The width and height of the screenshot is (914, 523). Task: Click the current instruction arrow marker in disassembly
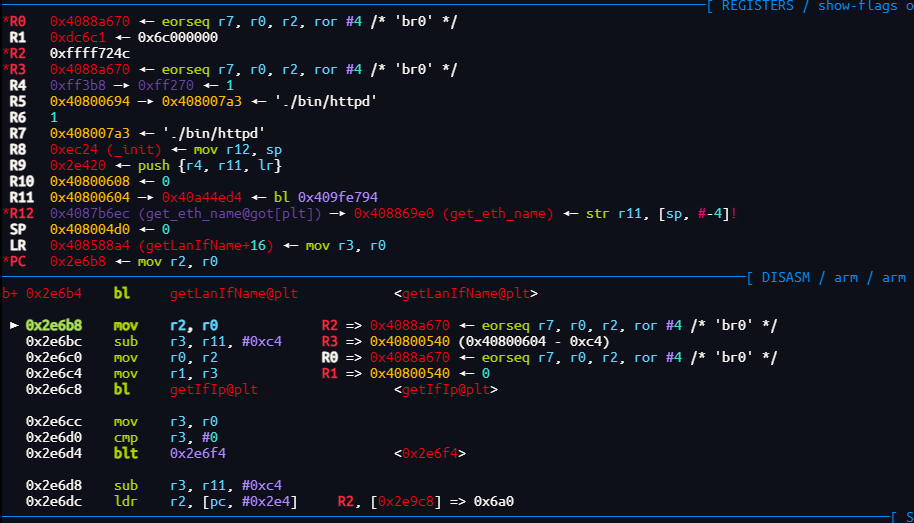pyautogui.click(x=14, y=325)
